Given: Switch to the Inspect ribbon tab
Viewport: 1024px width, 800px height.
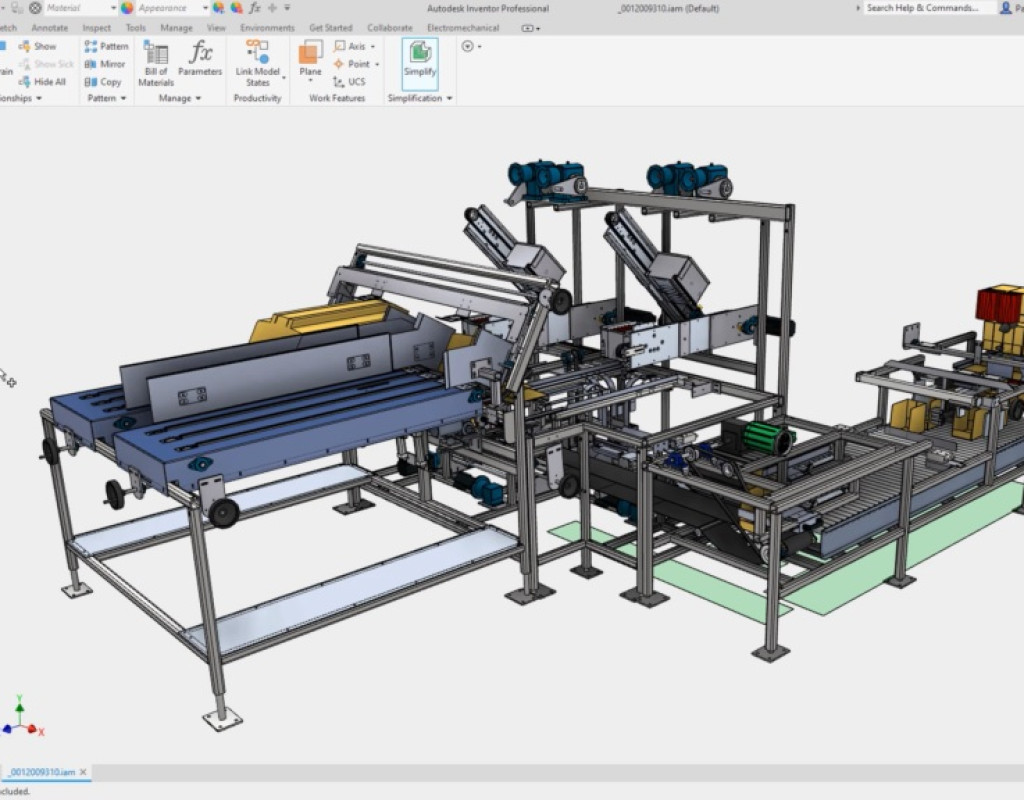Looking at the screenshot, I should [97, 28].
